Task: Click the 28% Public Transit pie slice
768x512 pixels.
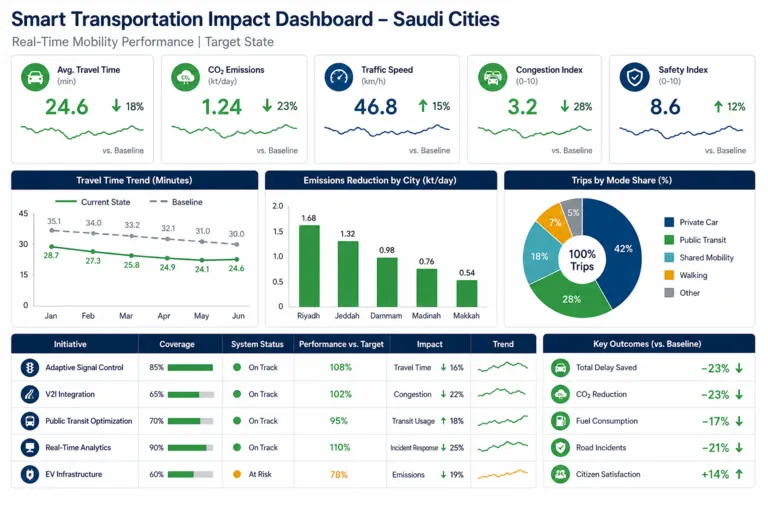Action: click(571, 298)
